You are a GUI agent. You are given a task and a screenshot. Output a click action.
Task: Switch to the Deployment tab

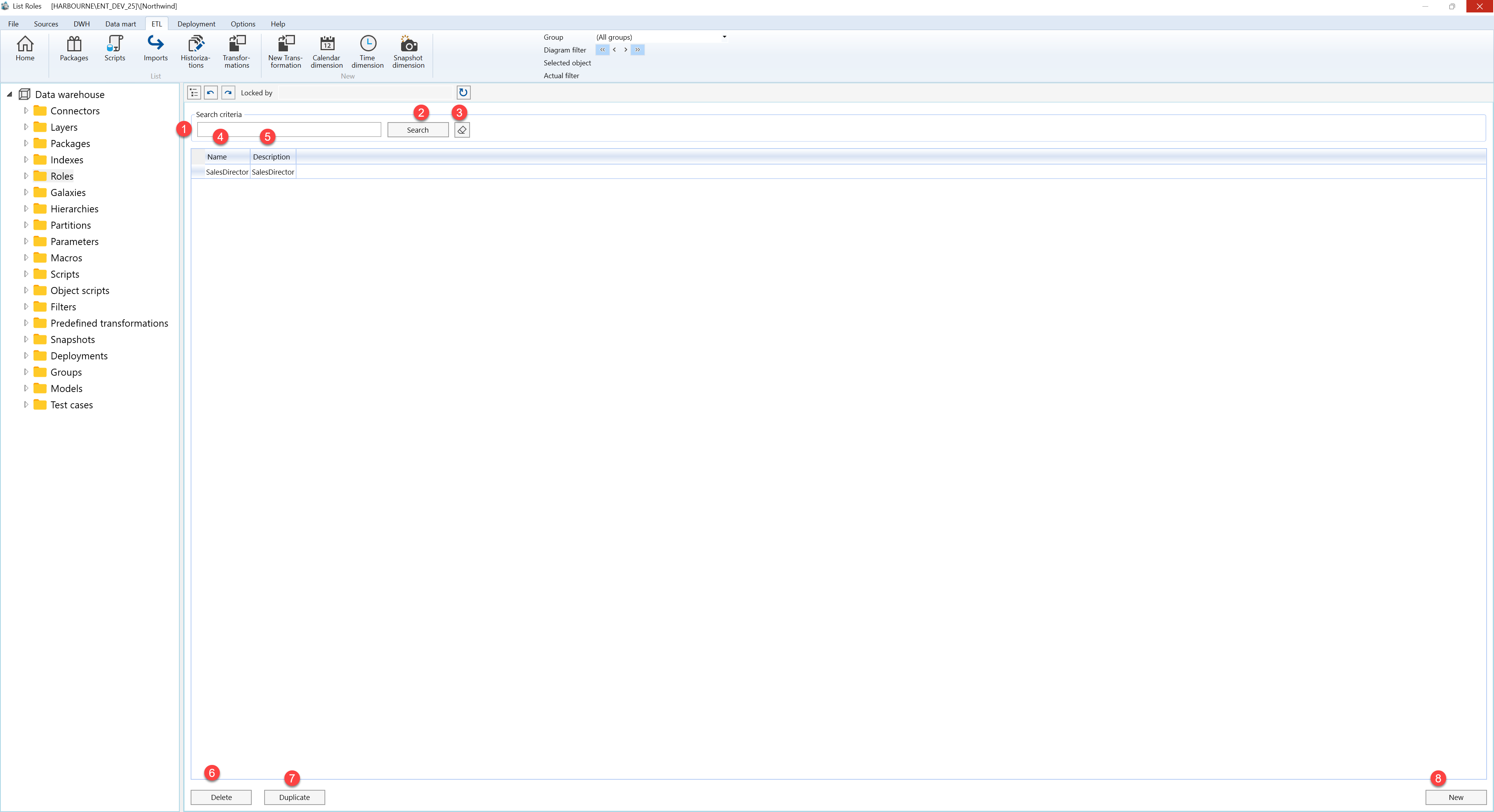[196, 24]
